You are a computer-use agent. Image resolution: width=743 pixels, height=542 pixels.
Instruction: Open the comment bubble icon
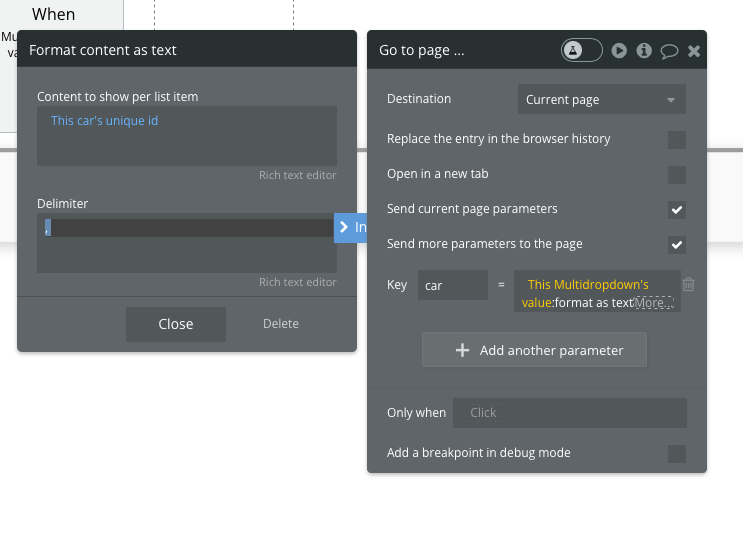[x=669, y=50]
